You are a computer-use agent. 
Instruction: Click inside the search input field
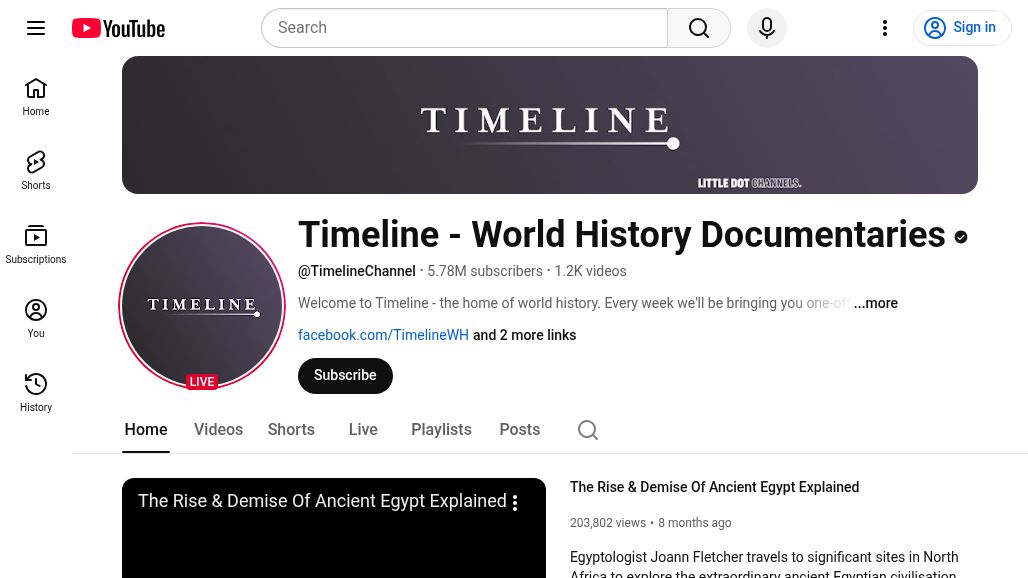coord(465,27)
